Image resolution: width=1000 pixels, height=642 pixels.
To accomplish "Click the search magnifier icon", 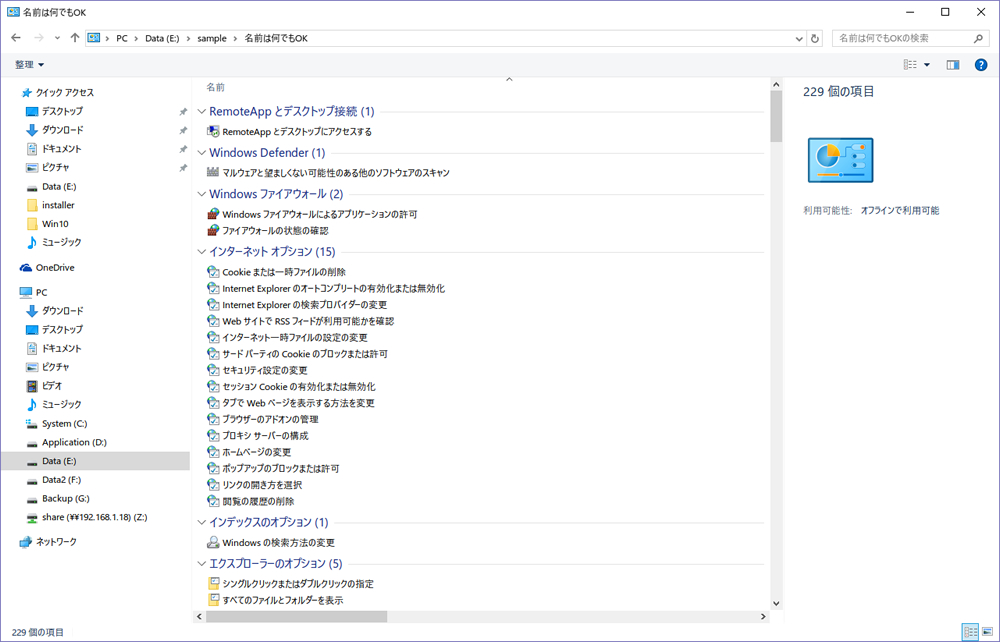I will (x=978, y=38).
